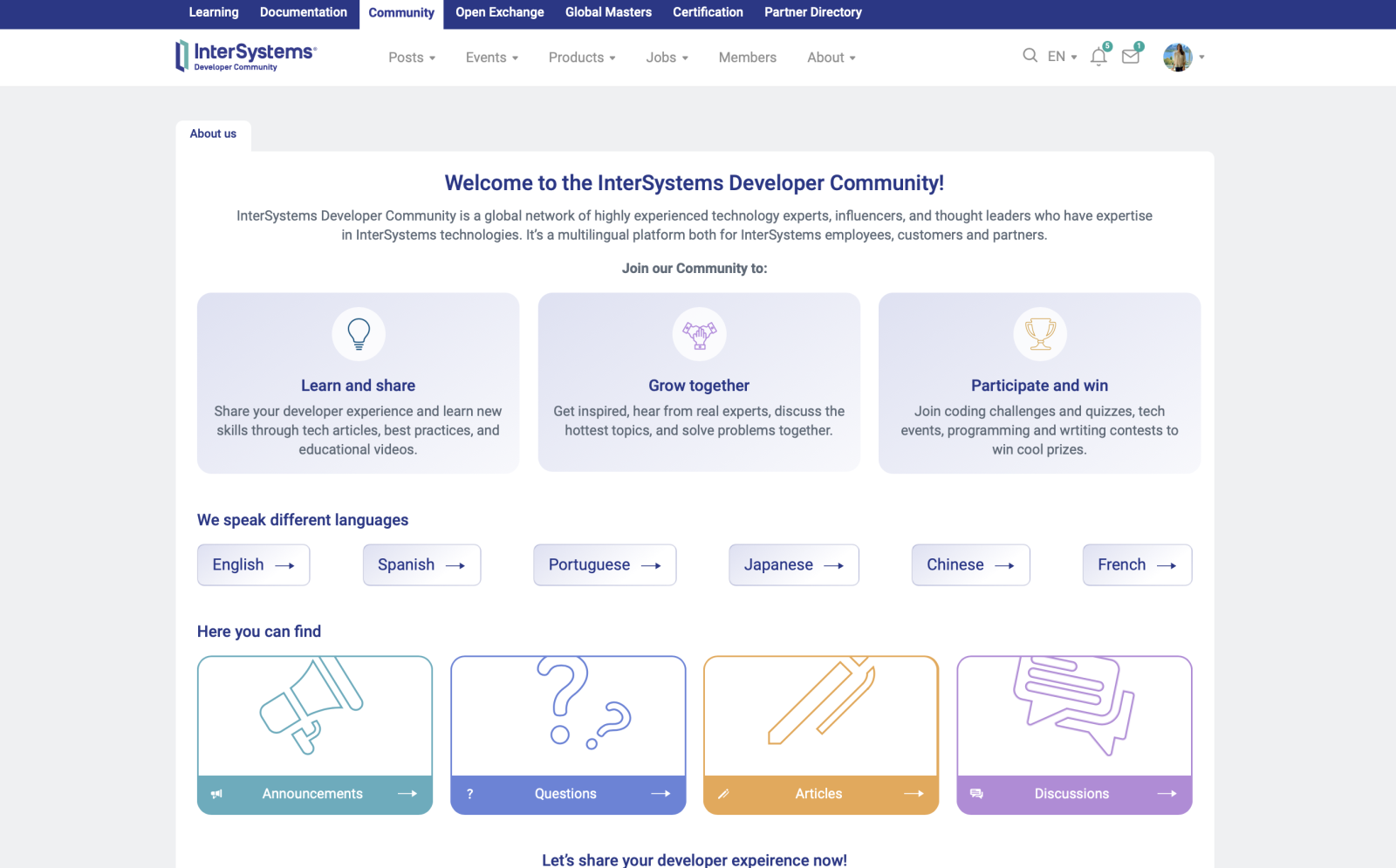Click the small question mark icon on Questions bar
Screen dimensions: 1396x868
click(469, 794)
